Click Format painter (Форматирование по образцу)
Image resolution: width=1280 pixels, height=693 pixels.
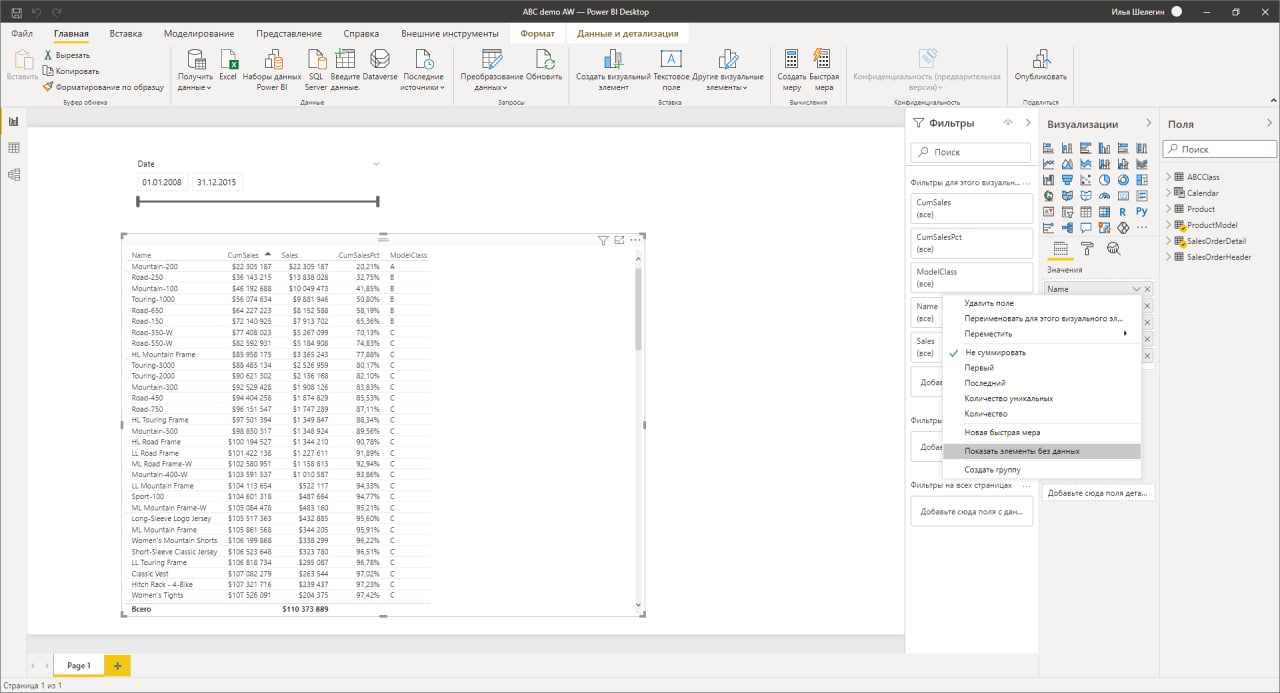[103, 87]
